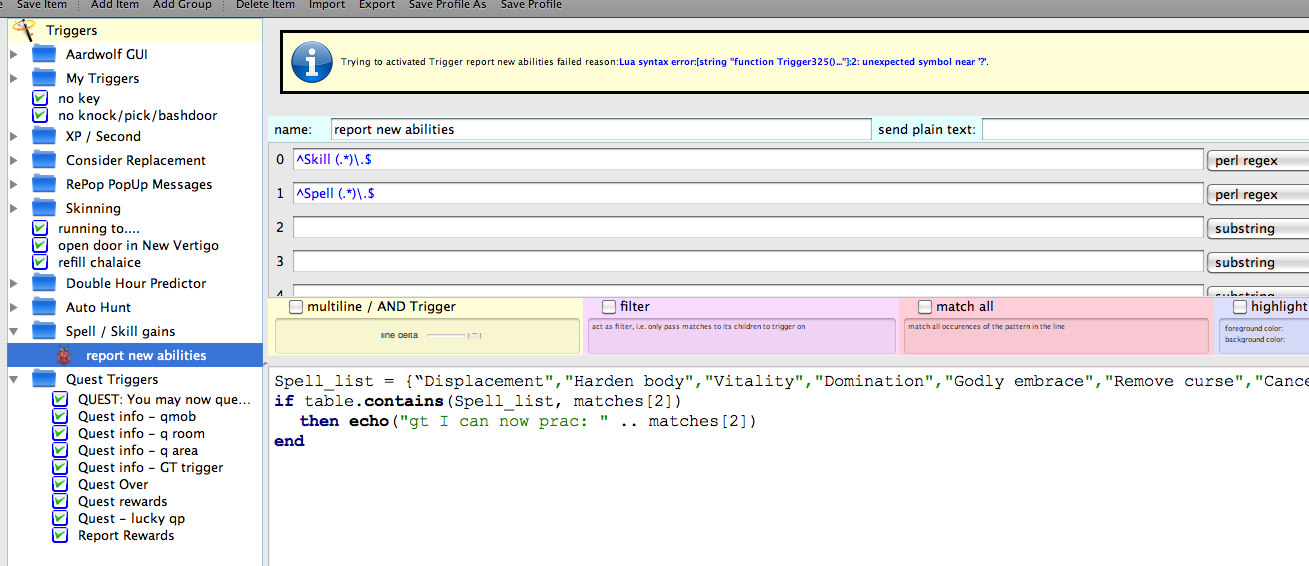
Task: Toggle the 'no key' trigger checkbox
Action: (x=40, y=98)
